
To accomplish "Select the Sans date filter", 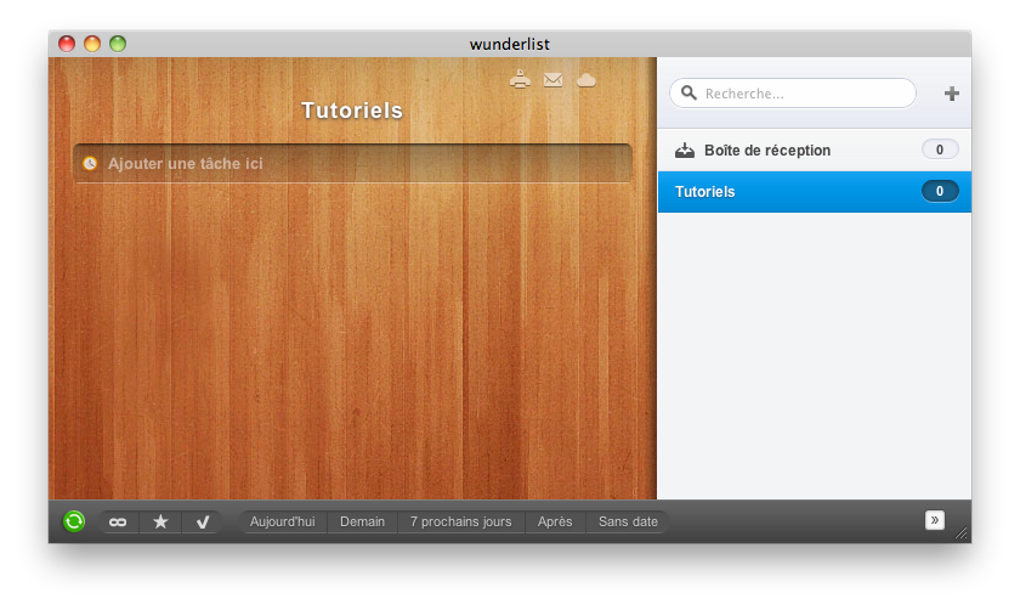I will click(x=628, y=522).
